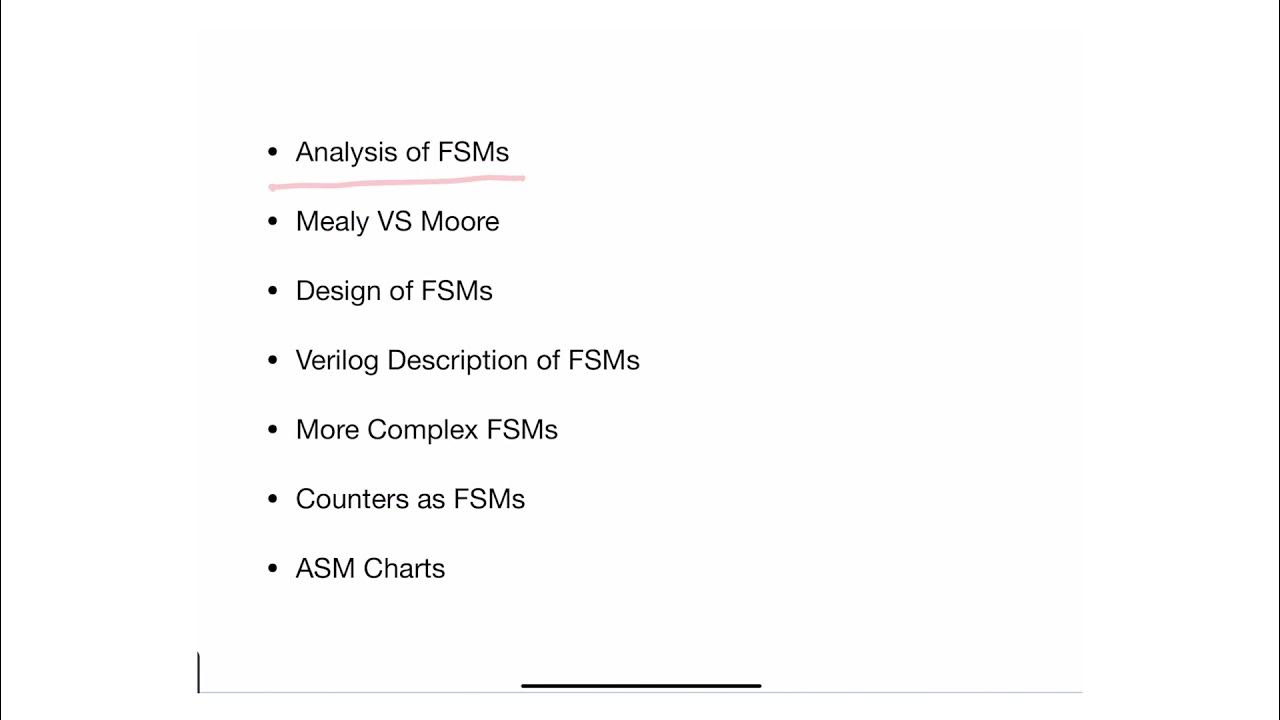Viewport: 1280px width, 720px height.
Task: Click the bullet dot before 'More Complex FSMs'
Action: [x=273, y=430]
